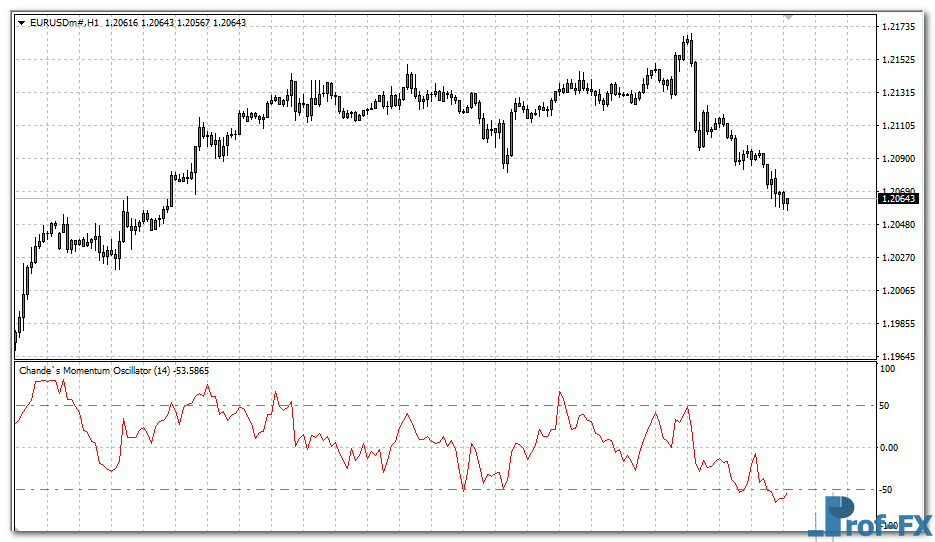Click the 50 level on oscillator scale
935x542 pixels.
(884, 406)
